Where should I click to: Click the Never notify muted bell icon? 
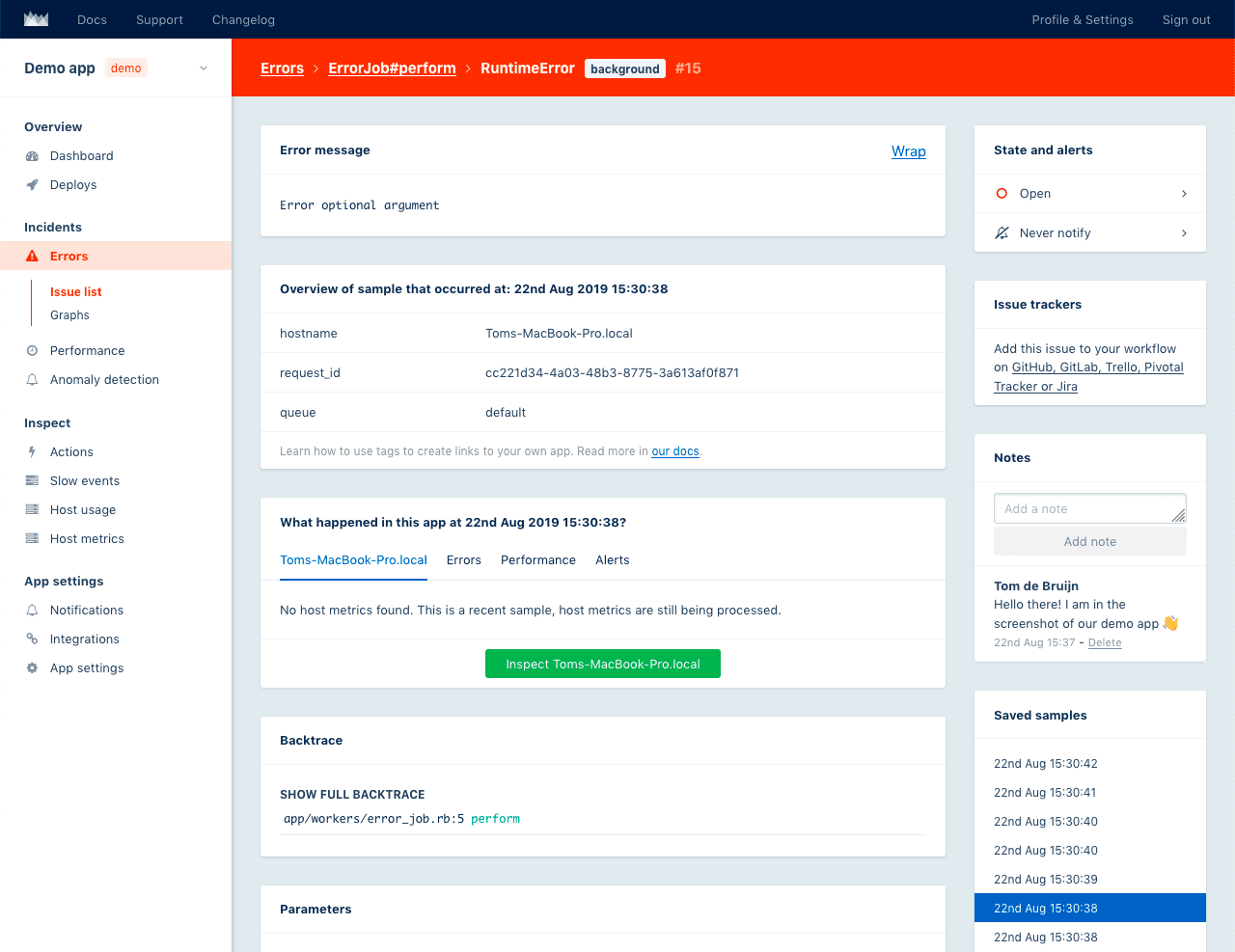point(1002,233)
